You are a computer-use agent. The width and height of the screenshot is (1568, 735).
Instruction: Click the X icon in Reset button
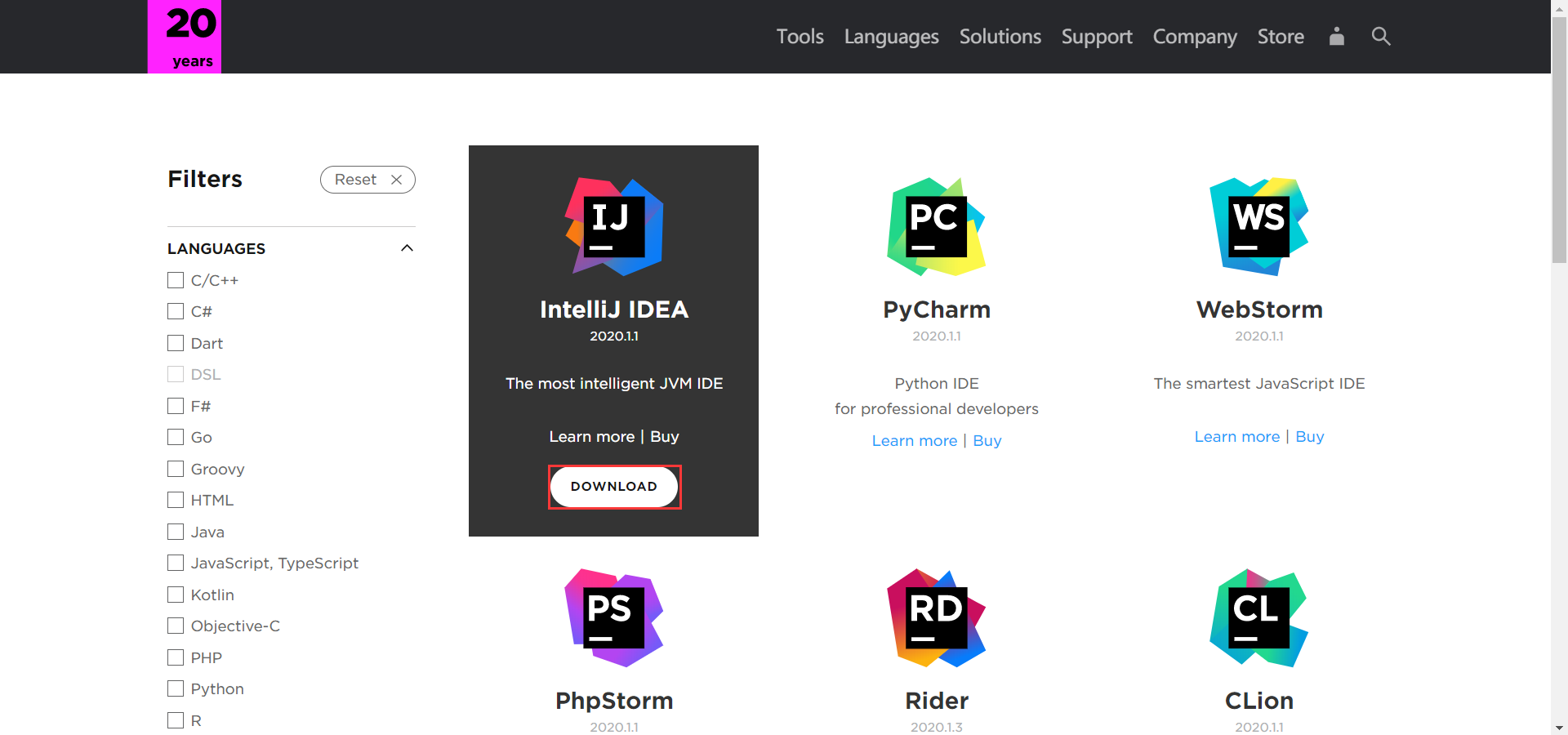(396, 180)
